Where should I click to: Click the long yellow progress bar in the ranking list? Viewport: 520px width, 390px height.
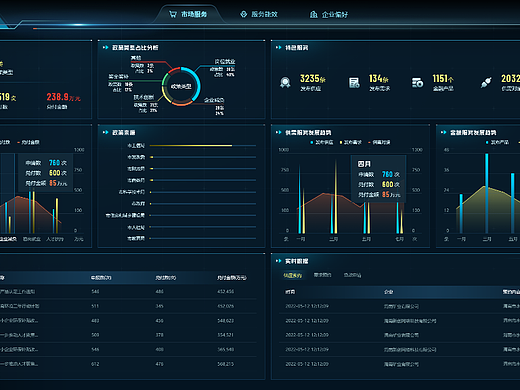coord(191,146)
